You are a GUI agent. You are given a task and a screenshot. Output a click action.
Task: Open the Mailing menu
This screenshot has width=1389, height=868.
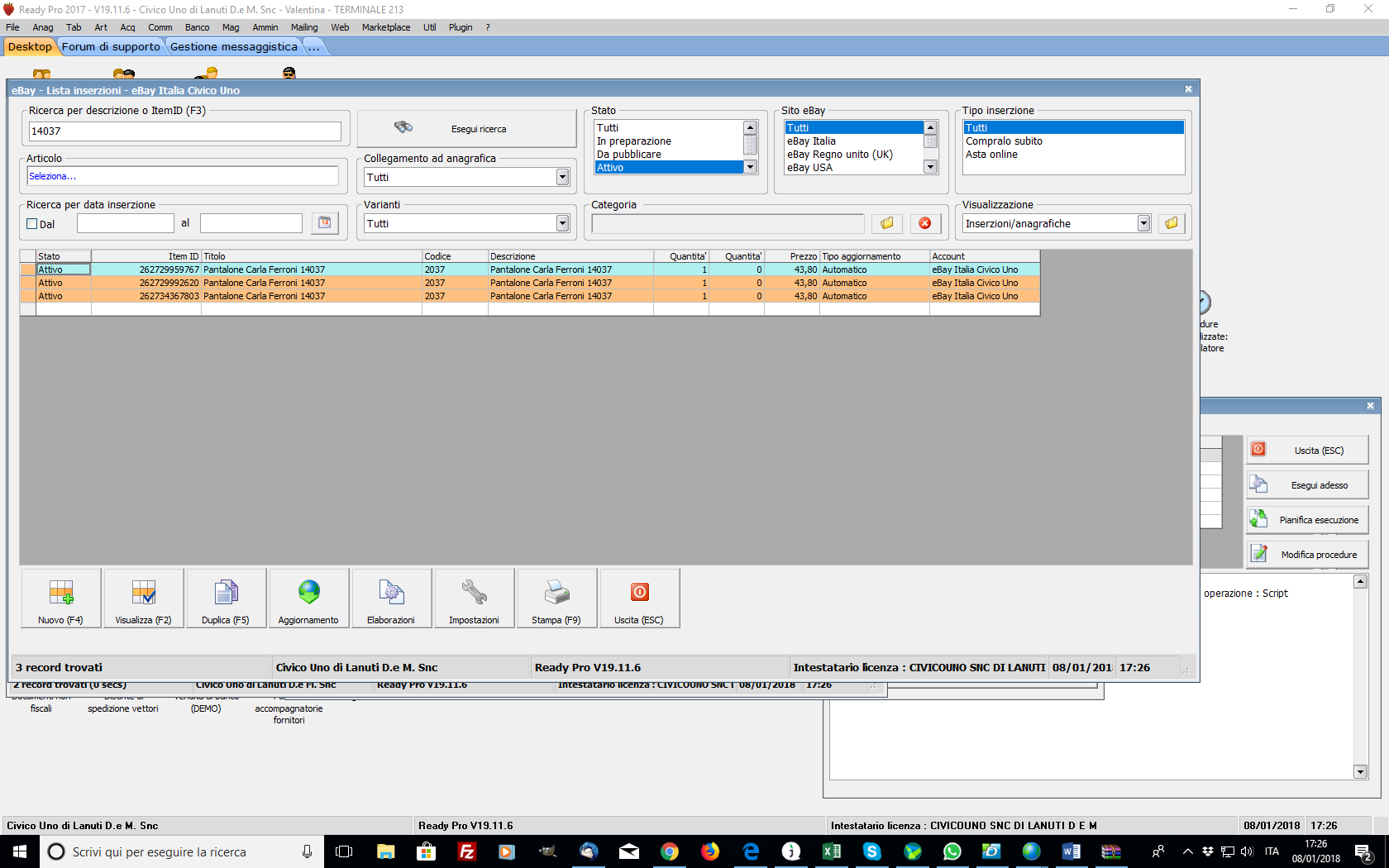click(304, 27)
